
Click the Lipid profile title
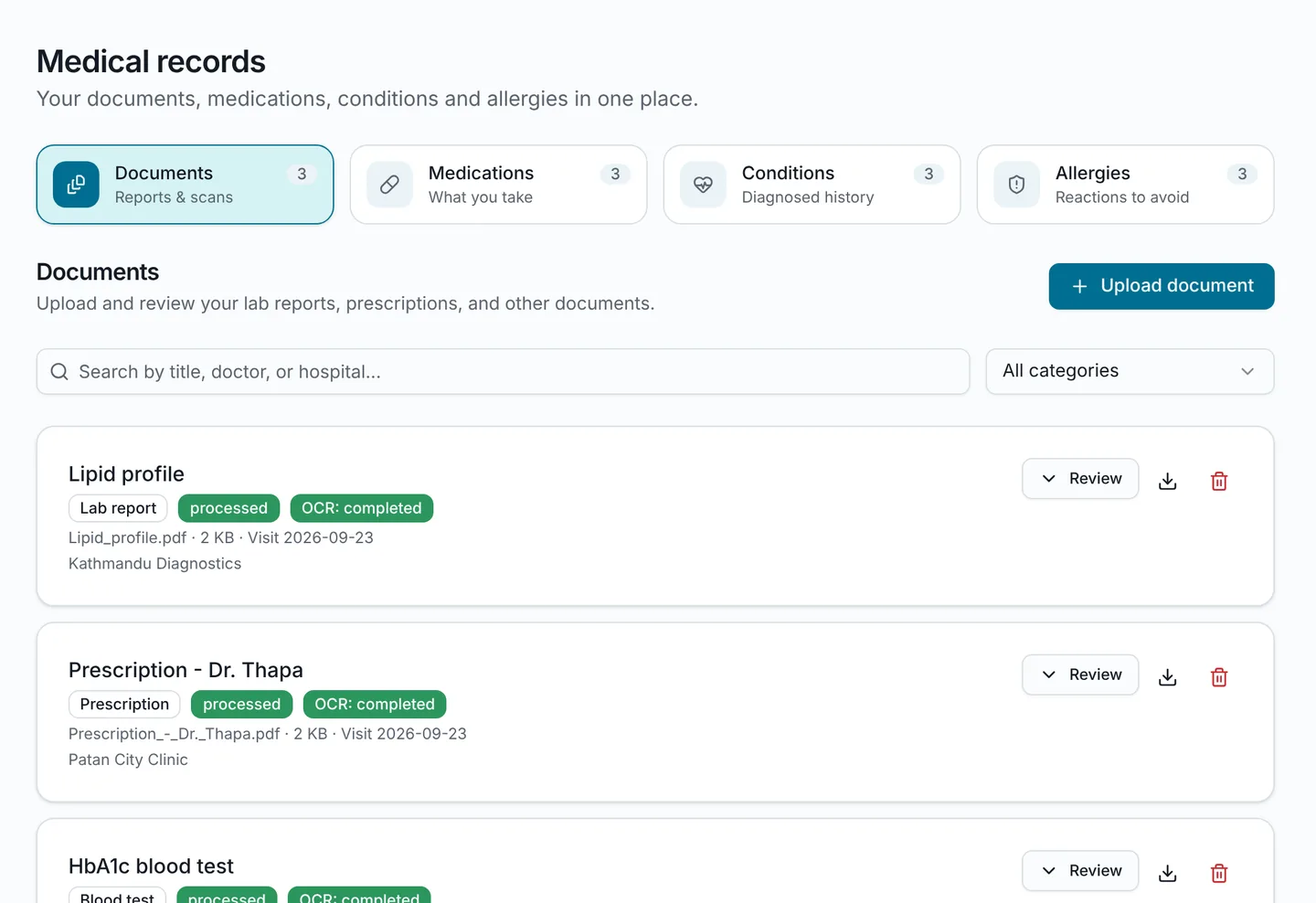tap(126, 474)
